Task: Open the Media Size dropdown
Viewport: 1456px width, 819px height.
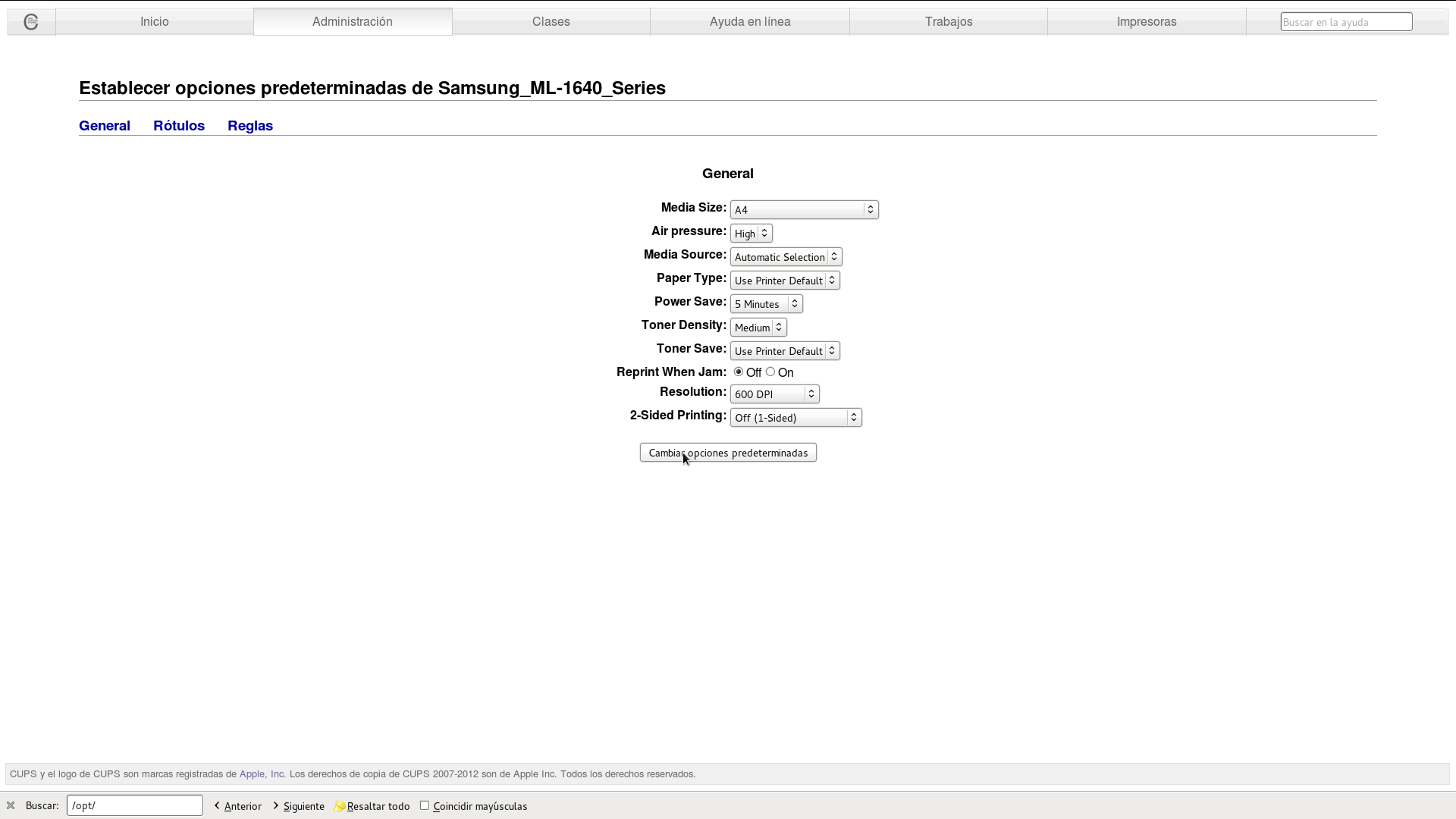Action: point(804,209)
